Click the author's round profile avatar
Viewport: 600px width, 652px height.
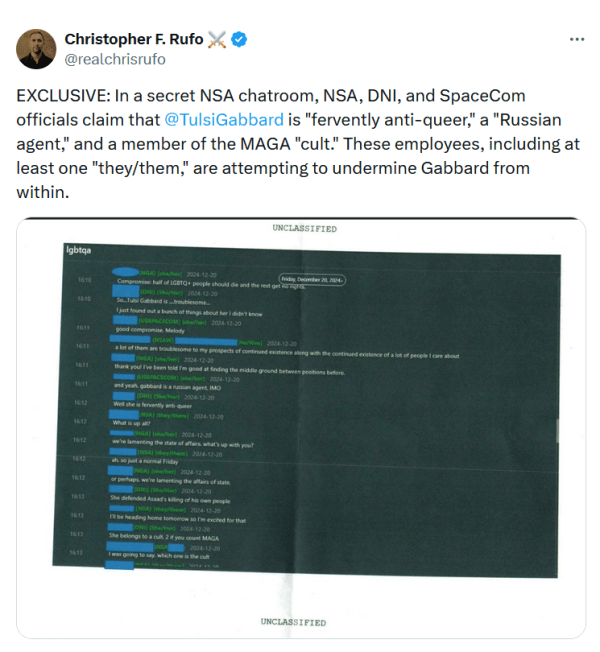point(36,49)
